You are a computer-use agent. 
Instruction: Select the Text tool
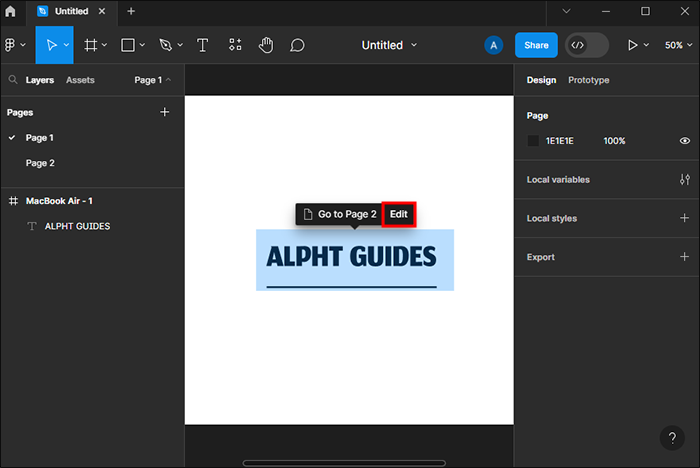[202, 45]
